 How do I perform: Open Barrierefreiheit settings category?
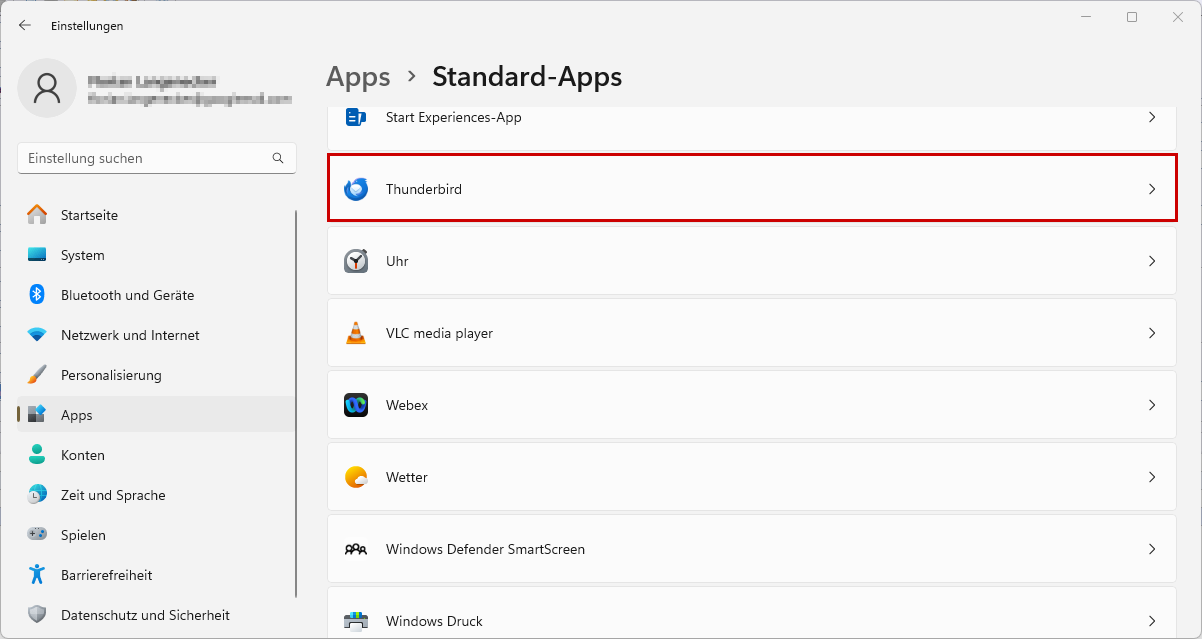click(x=156, y=575)
